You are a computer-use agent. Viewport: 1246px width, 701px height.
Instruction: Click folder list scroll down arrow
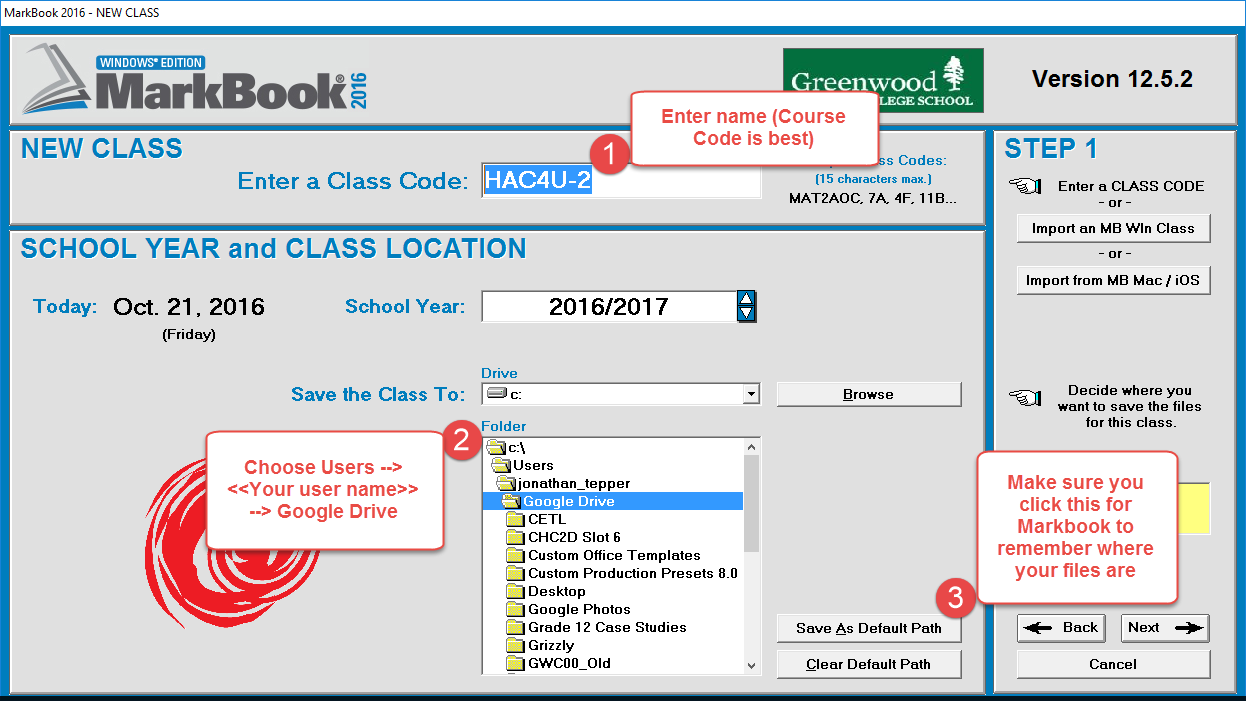(751, 665)
